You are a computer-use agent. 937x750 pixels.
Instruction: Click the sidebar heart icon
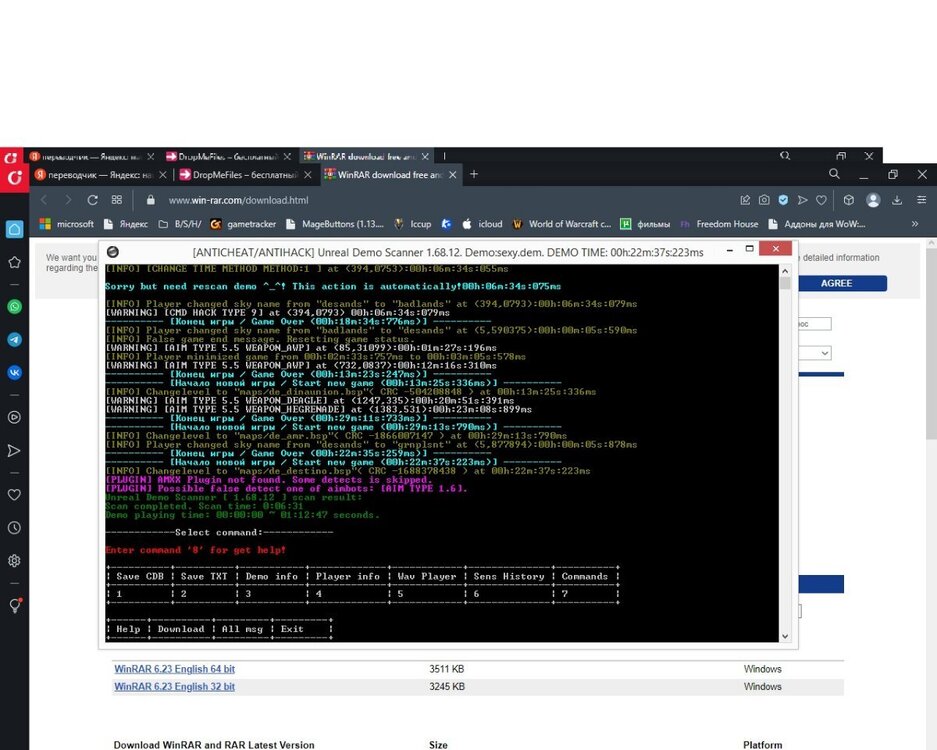click(x=14, y=494)
